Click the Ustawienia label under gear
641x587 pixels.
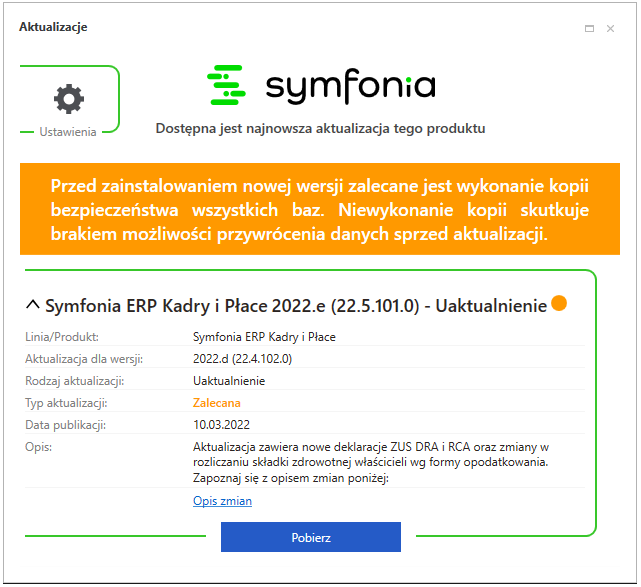(68, 132)
